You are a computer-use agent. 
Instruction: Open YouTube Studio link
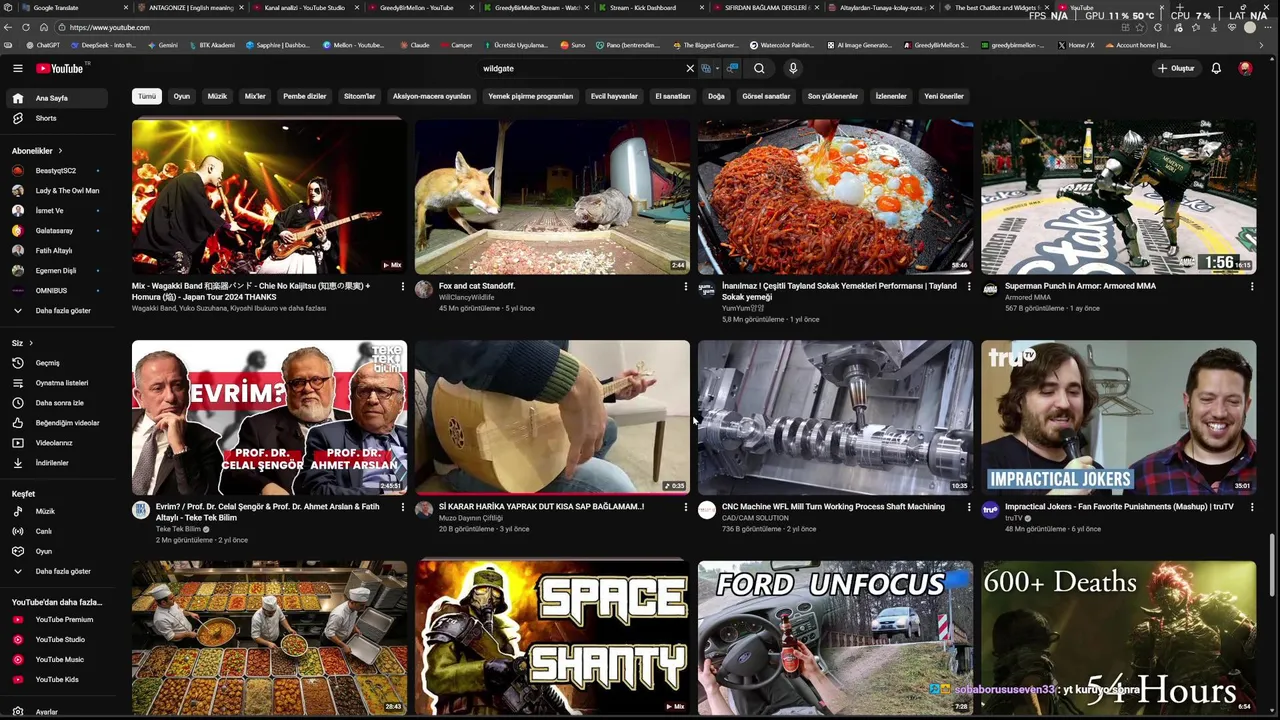[x=58, y=639]
